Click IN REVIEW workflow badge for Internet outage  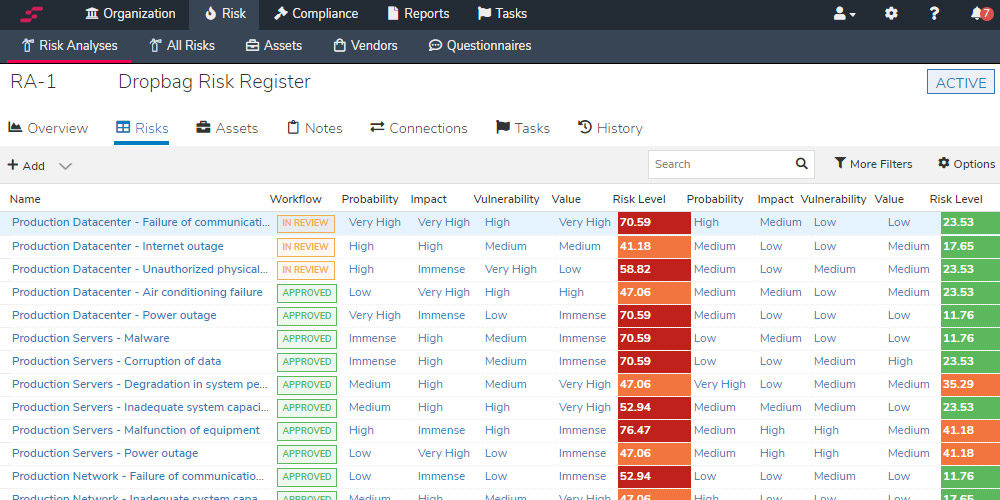pos(305,246)
